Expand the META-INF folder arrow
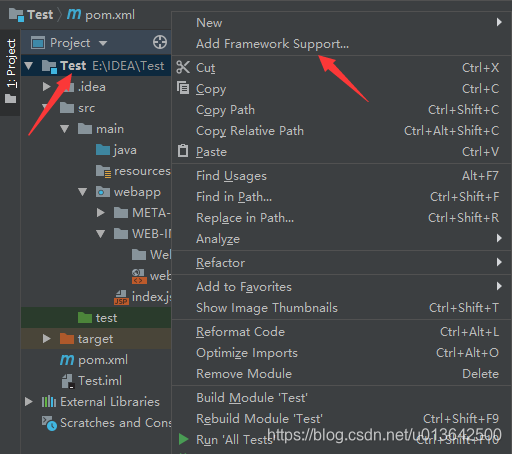This screenshot has width=512, height=454. point(101,213)
